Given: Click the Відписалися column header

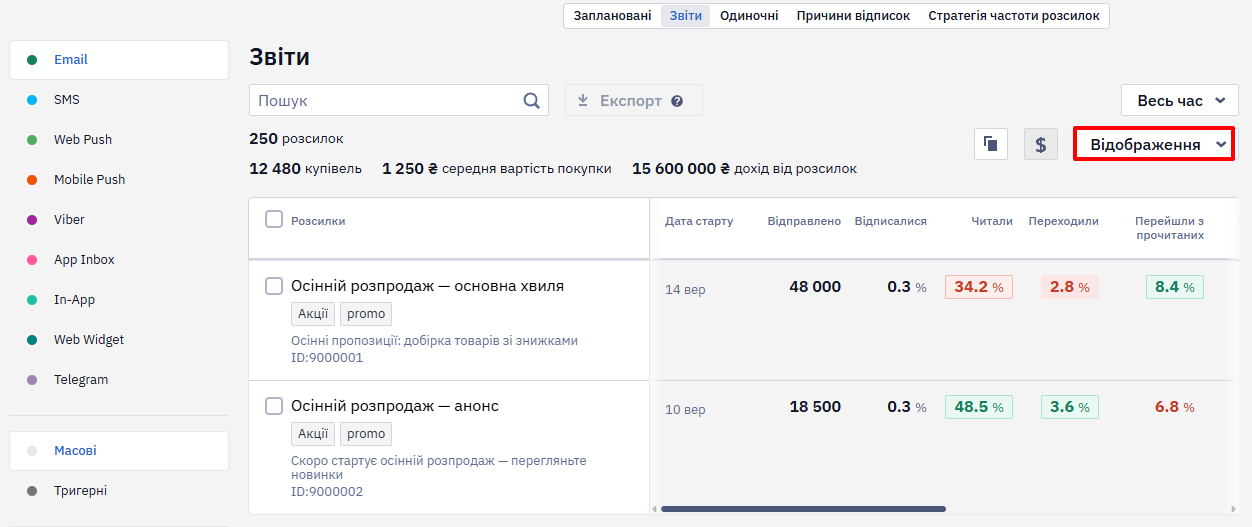Looking at the screenshot, I should click(890, 221).
